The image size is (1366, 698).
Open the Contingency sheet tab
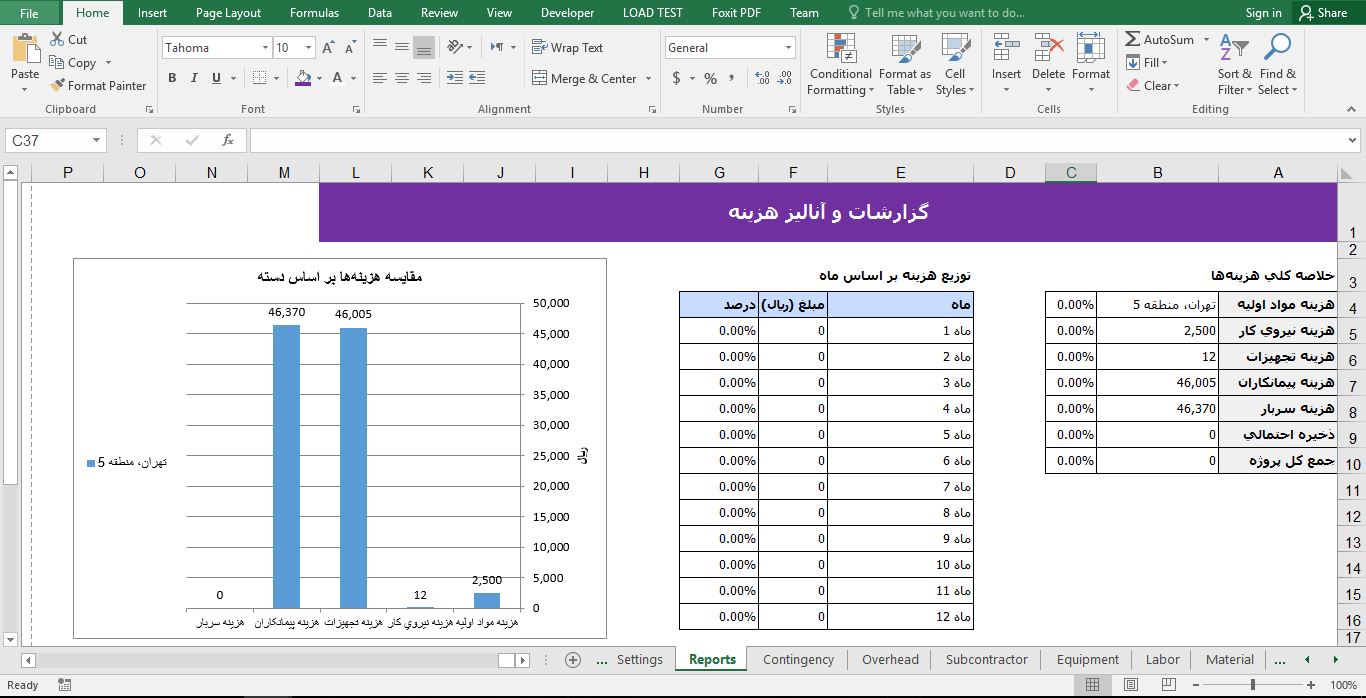pos(798,659)
